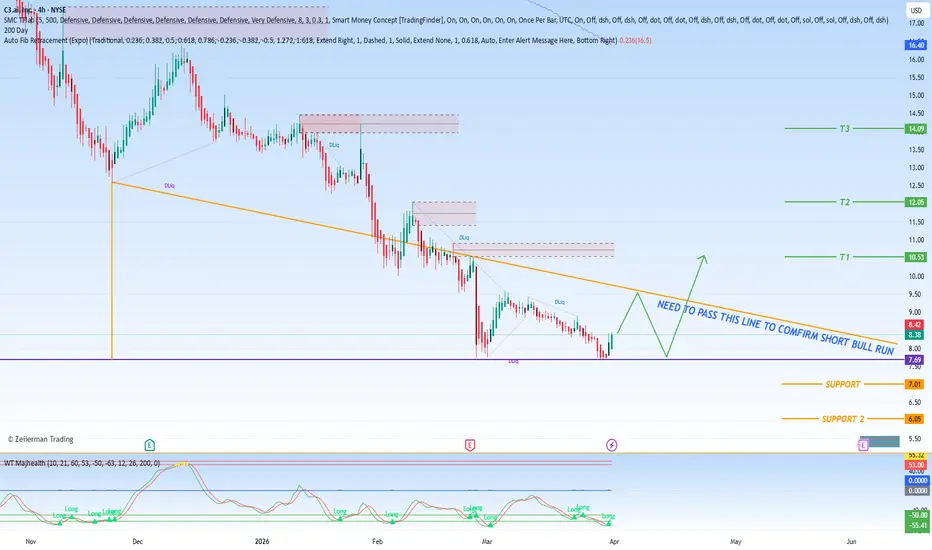Screen dimensions: 932x550
Task: Click the purple 7.69 price tag
Action: click(x=914, y=360)
